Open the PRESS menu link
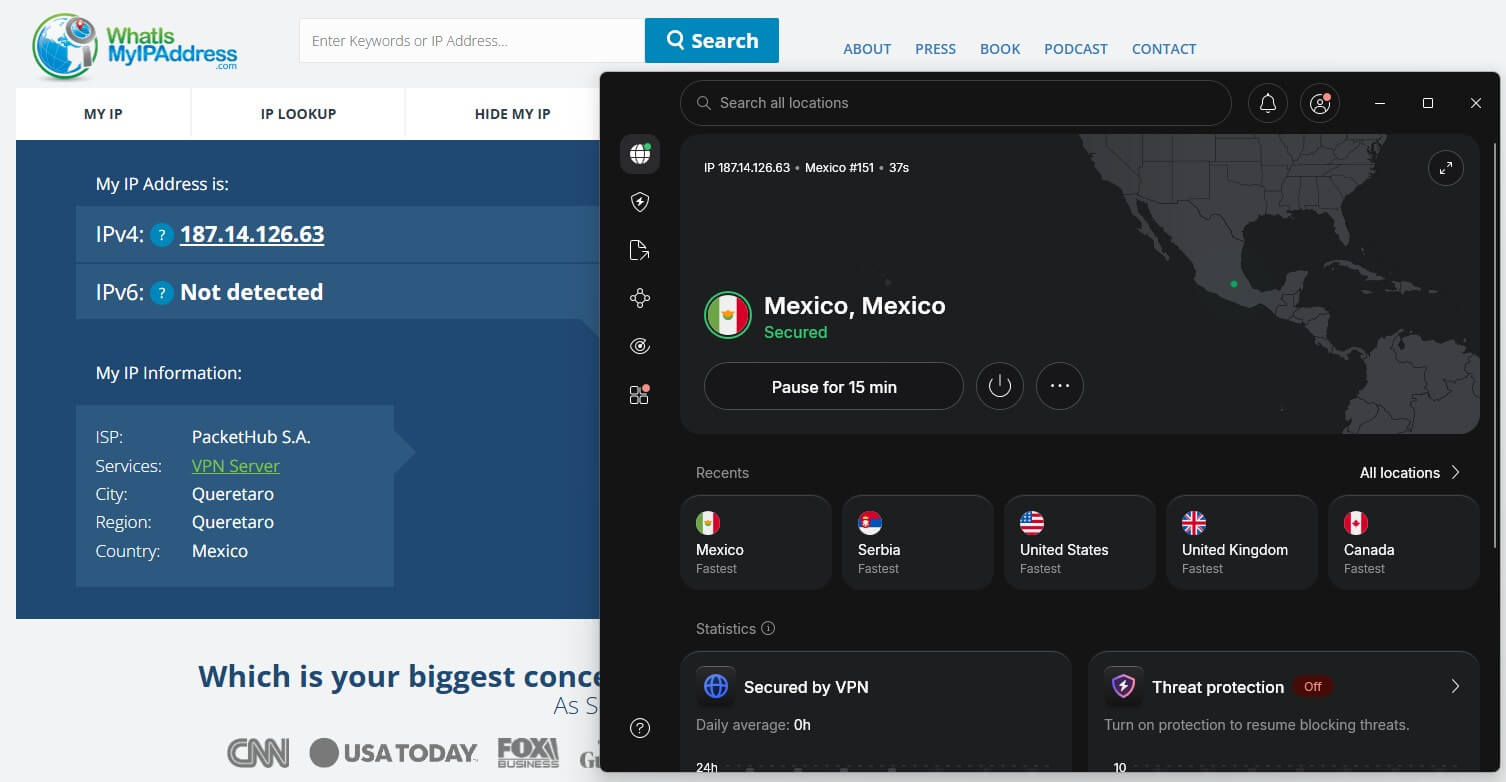This screenshot has width=1506, height=782. pyautogui.click(x=935, y=49)
